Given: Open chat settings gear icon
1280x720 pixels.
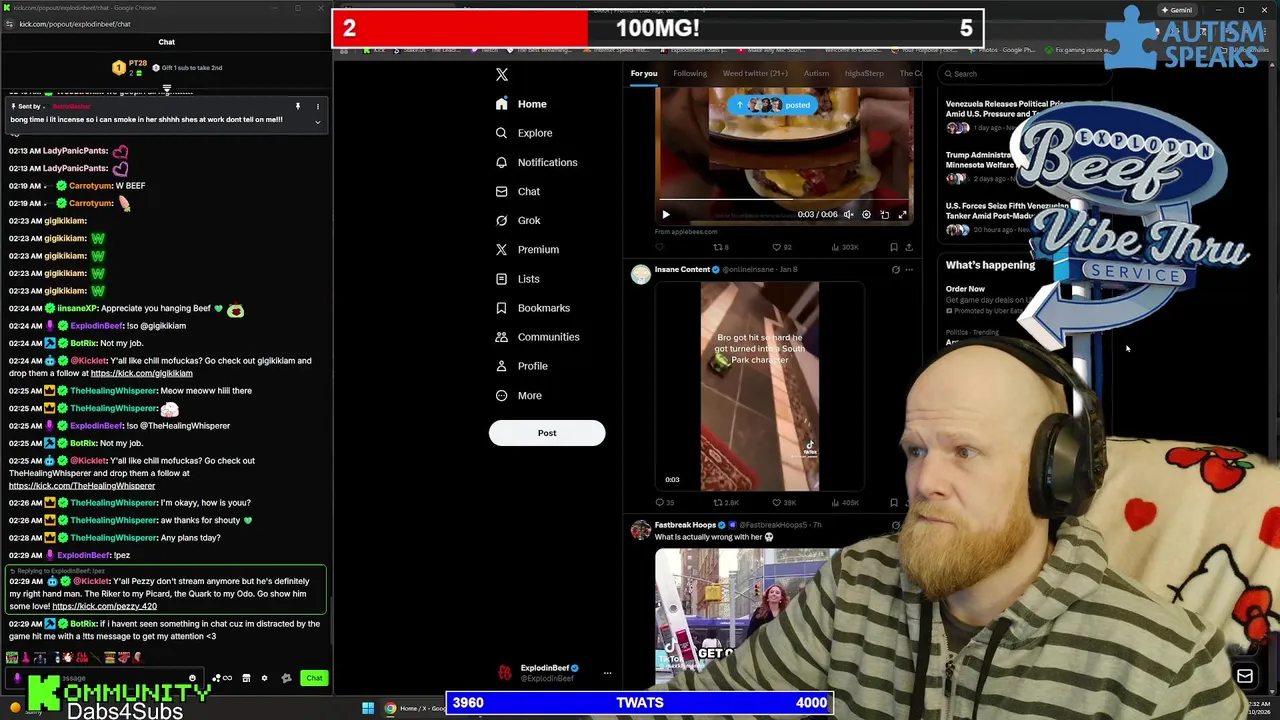Looking at the screenshot, I should 264,678.
